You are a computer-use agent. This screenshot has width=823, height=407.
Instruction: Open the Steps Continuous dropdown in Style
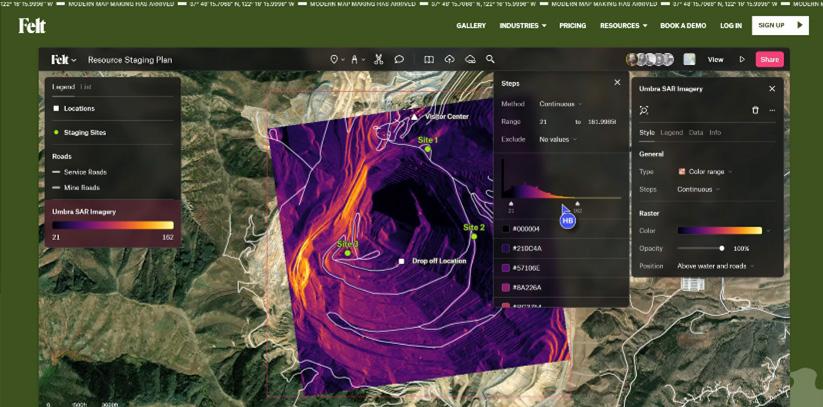[x=698, y=189]
